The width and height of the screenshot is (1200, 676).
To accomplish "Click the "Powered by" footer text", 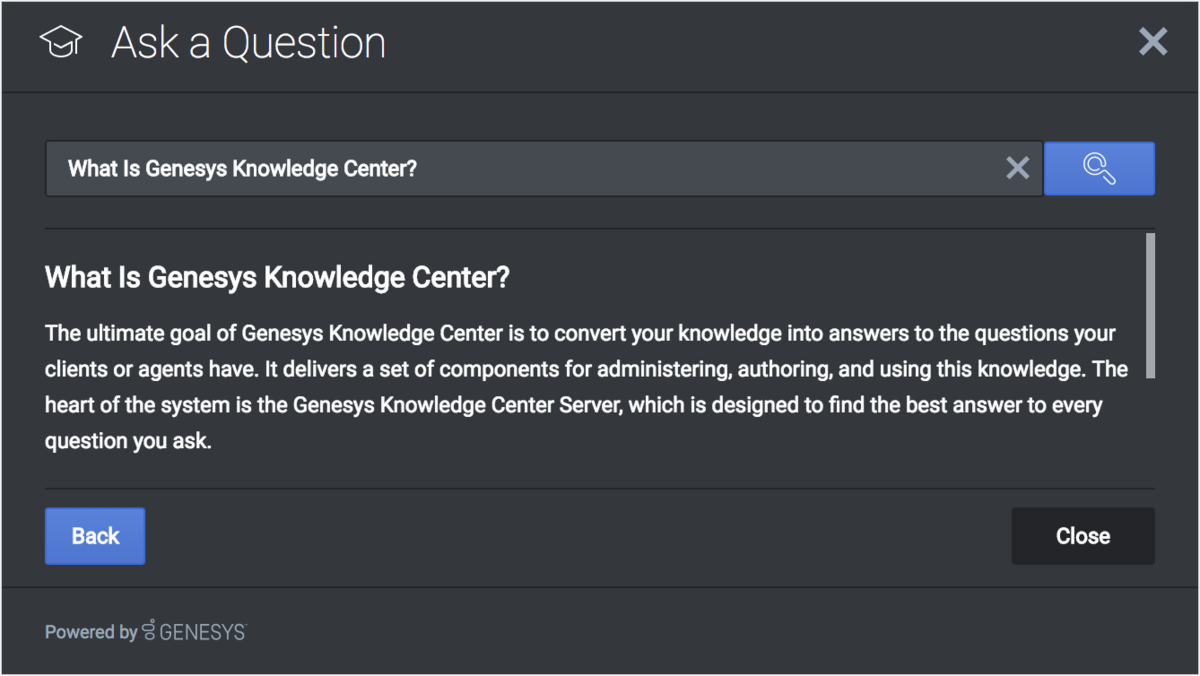I will click(x=91, y=632).
